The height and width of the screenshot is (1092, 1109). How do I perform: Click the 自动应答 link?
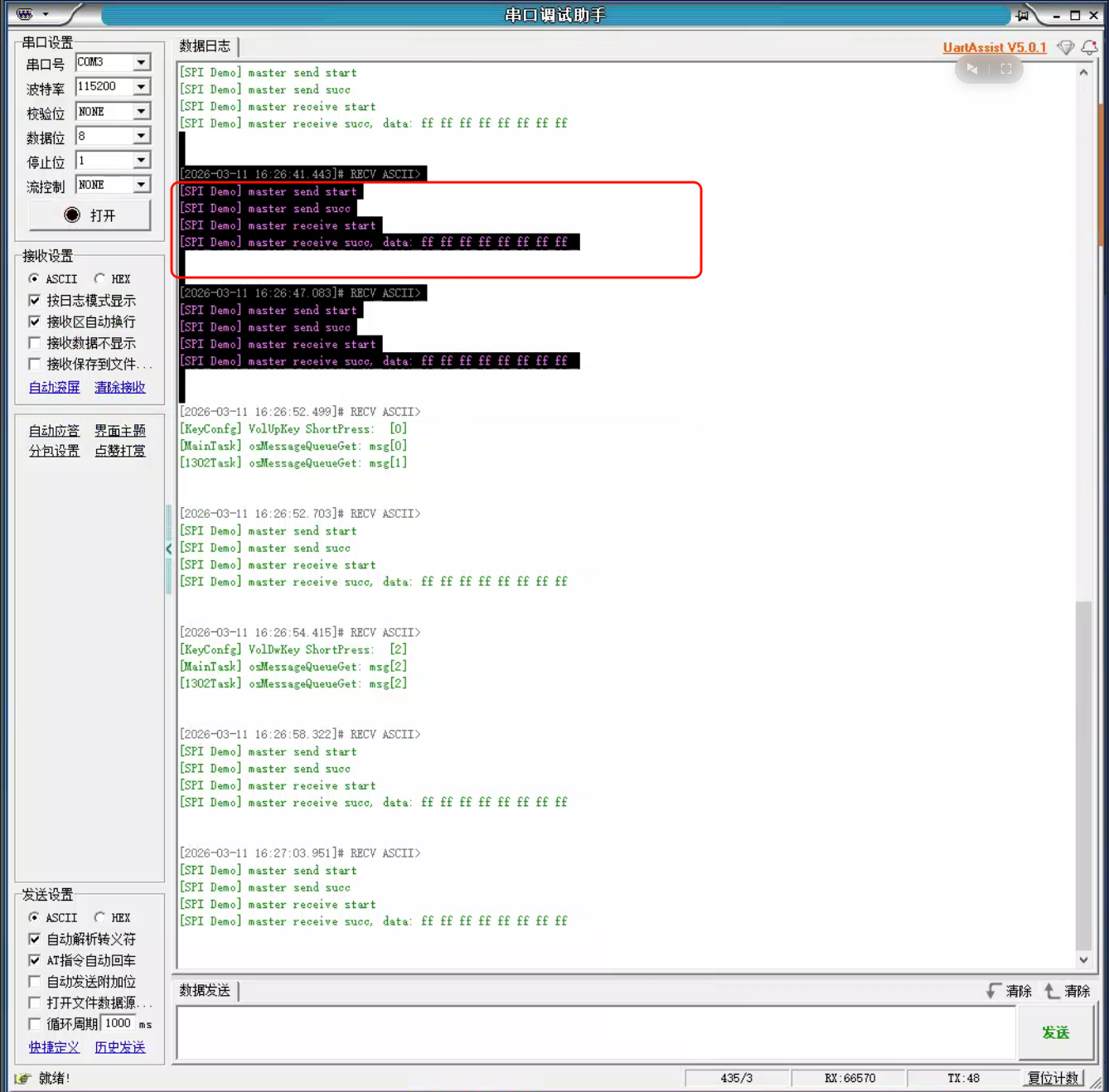point(55,430)
